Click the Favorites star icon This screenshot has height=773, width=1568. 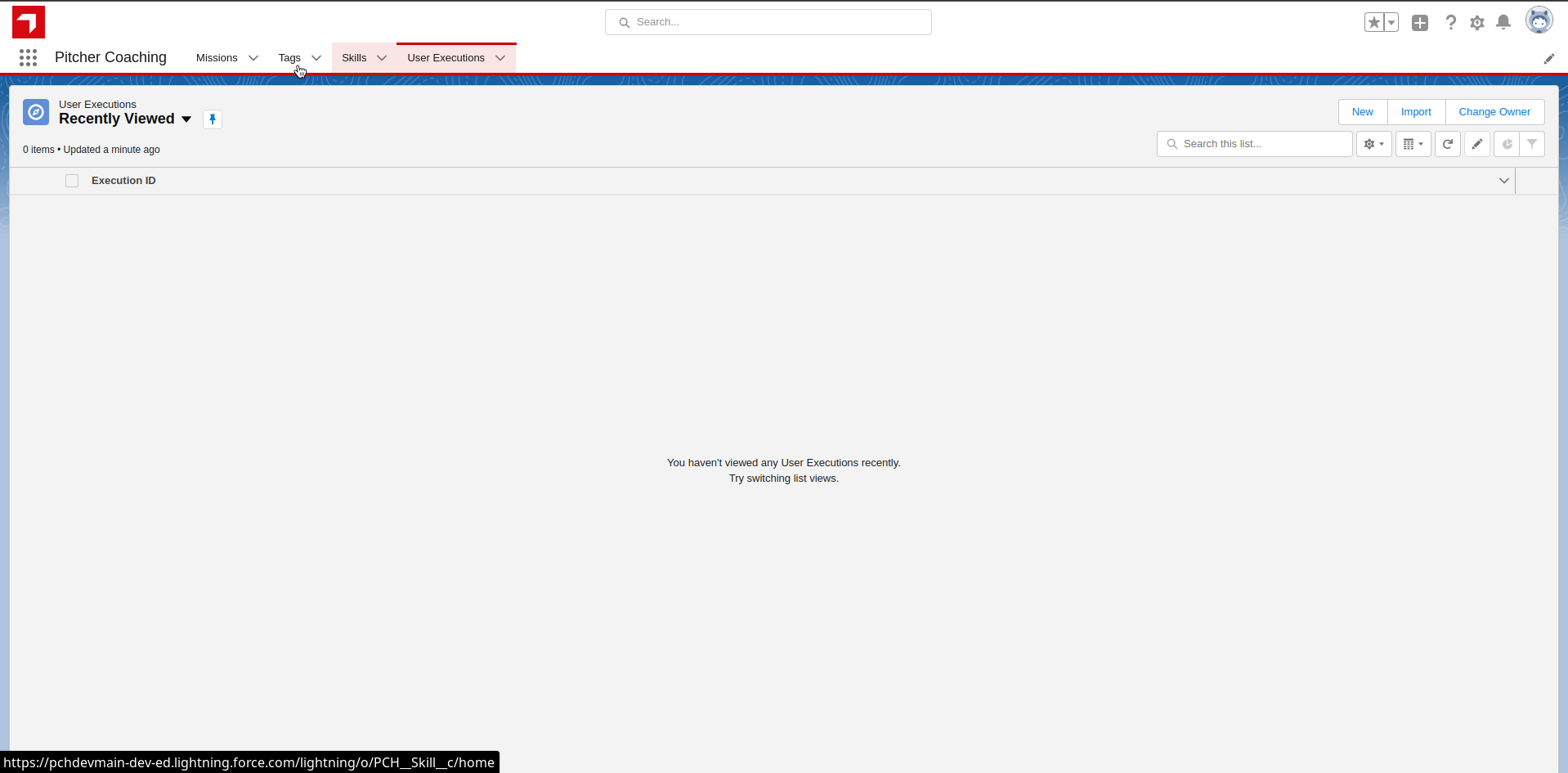pos(1373,23)
